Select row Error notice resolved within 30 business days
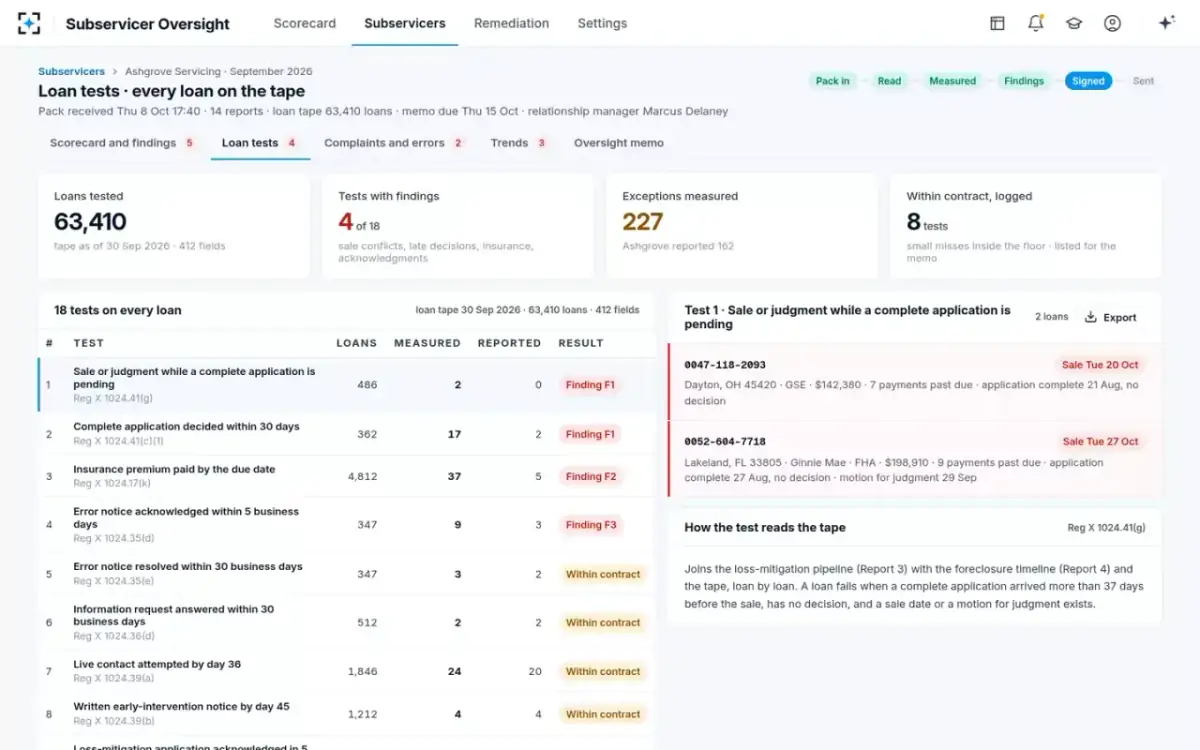 click(x=346, y=574)
